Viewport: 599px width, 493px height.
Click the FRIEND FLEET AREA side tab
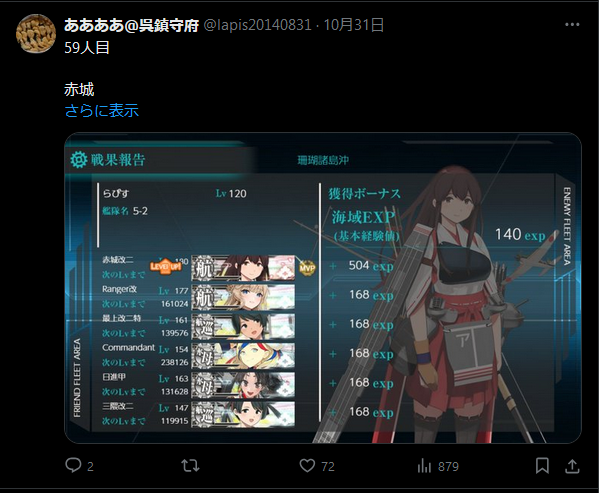tap(77, 378)
